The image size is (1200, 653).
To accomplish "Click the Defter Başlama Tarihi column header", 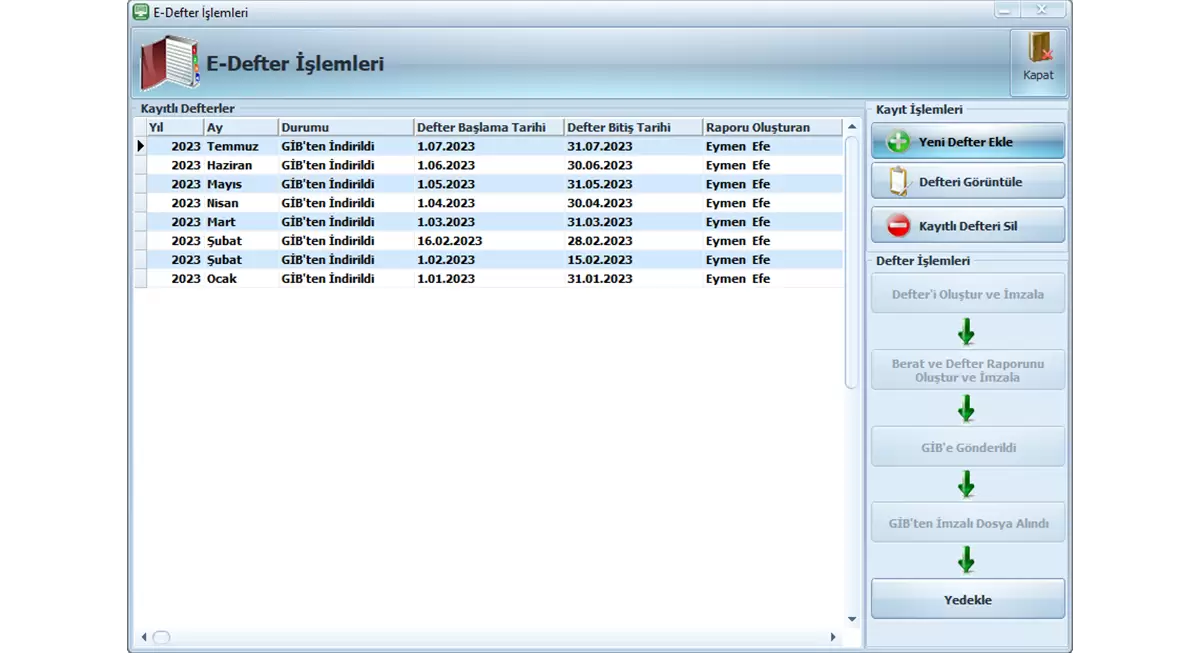I will [488, 127].
